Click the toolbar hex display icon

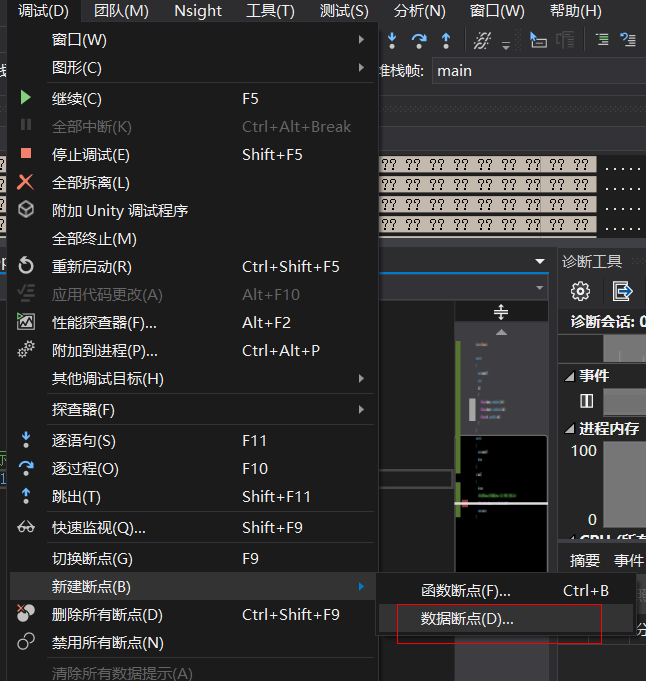[482, 40]
